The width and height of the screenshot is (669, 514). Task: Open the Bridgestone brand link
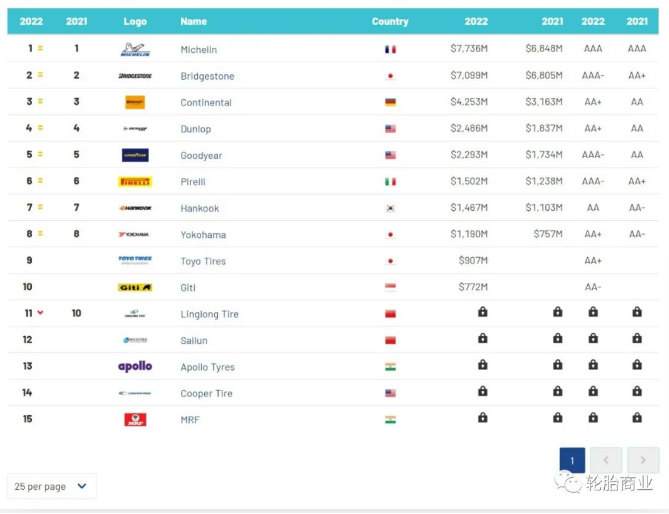click(x=207, y=76)
